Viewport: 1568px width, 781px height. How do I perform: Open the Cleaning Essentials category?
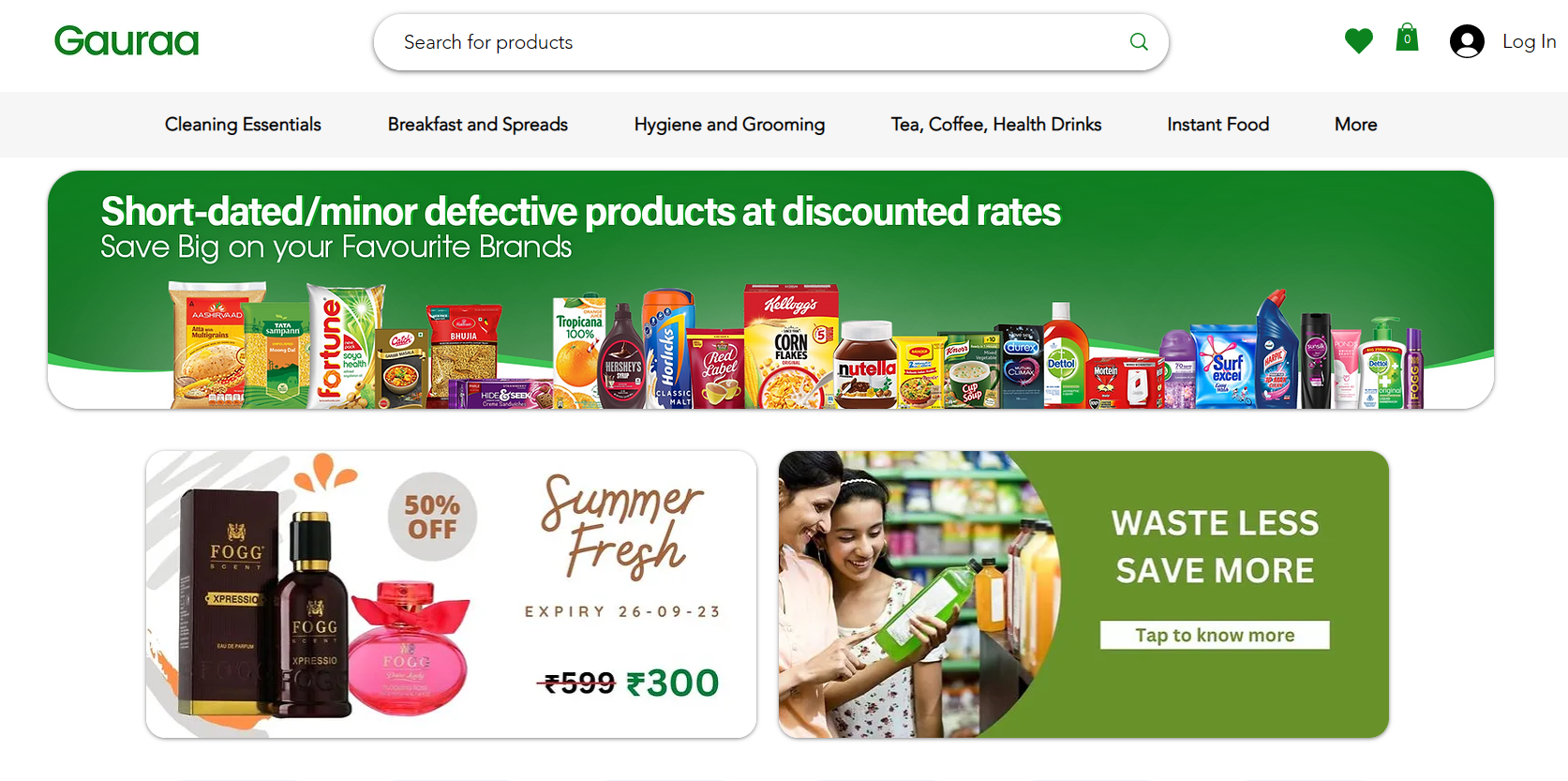point(243,125)
